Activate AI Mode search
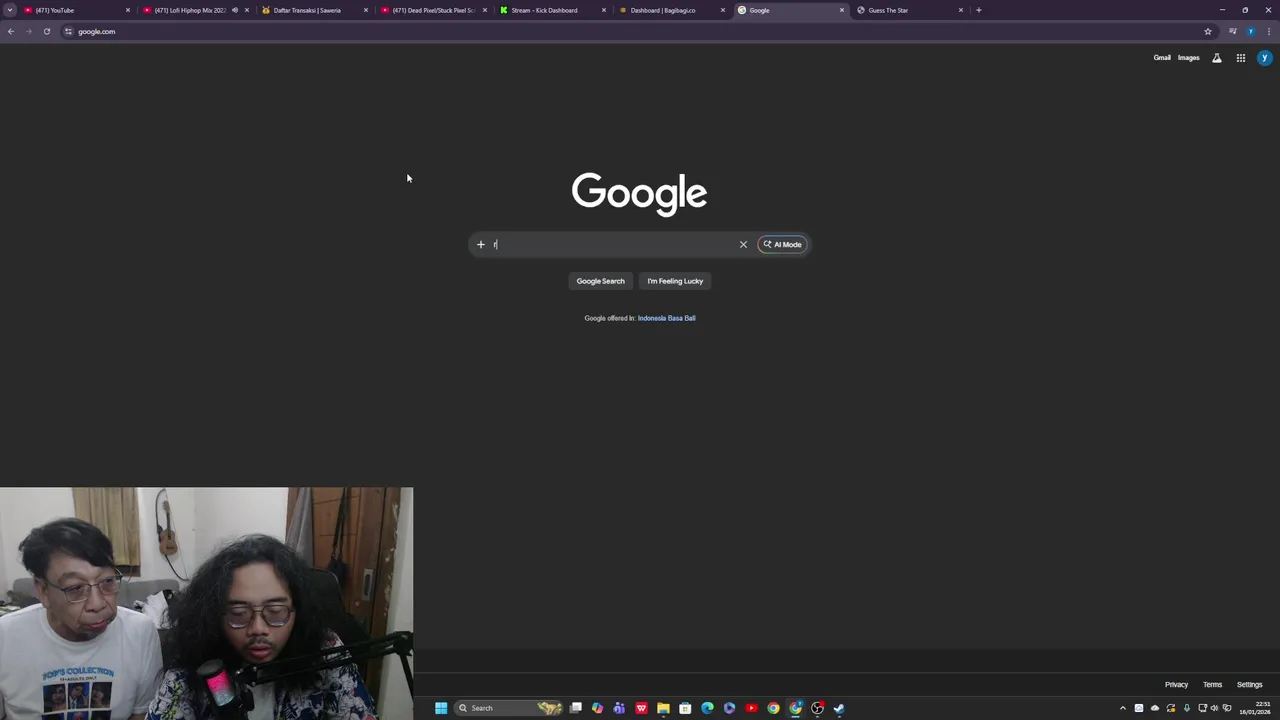The image size is (1280, 720). pos(782,244)
